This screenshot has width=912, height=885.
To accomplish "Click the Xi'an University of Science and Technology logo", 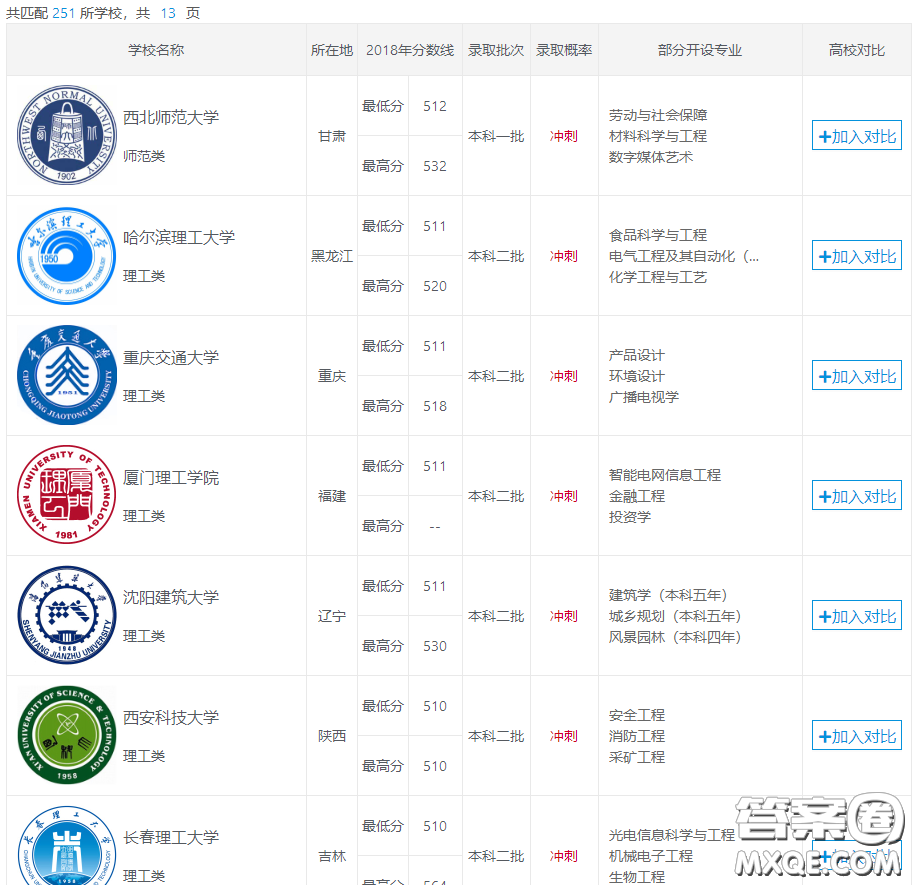I will point(66,736).
